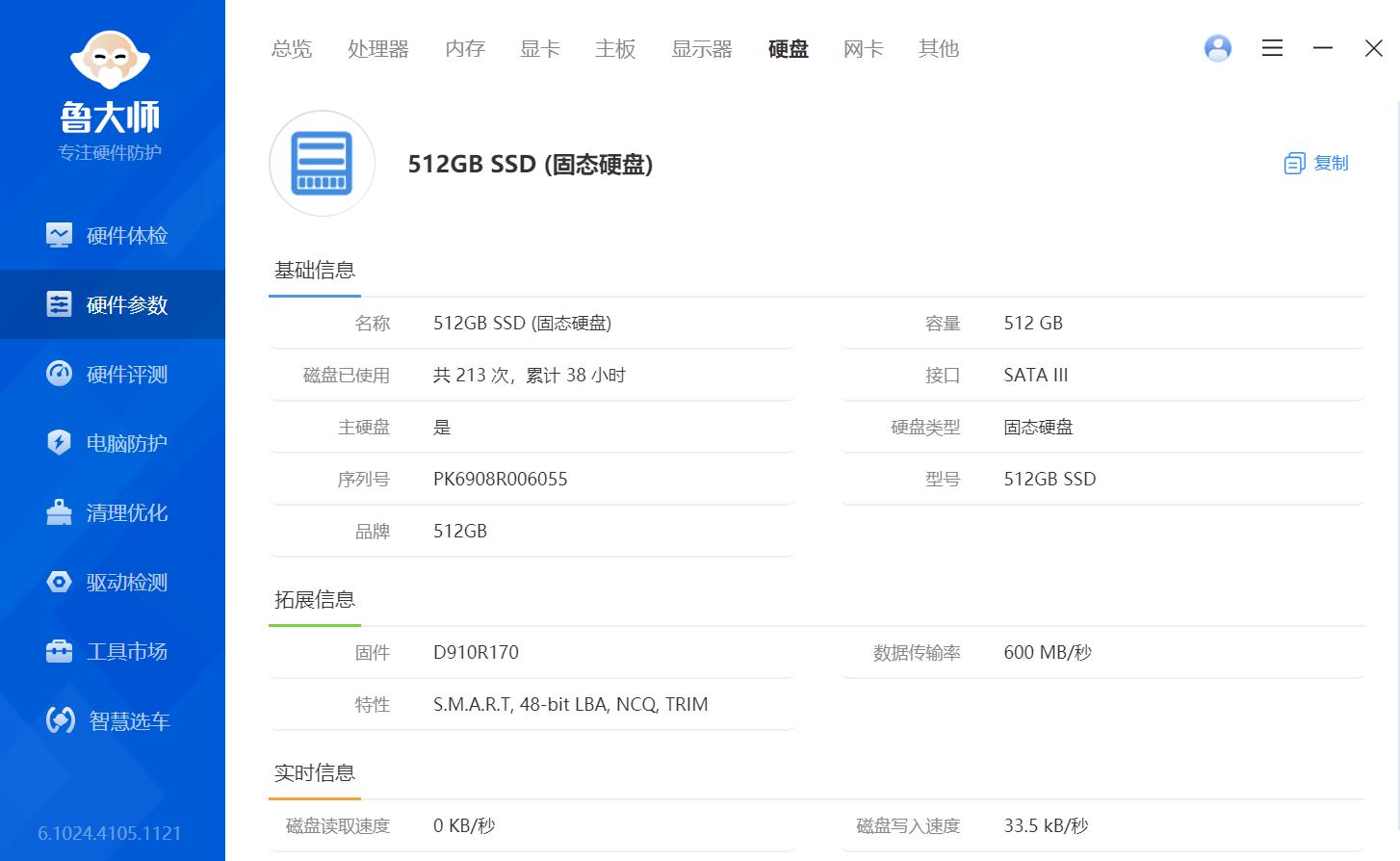Click firmware value D910R170
The width and height of the screenshot is (1400, 861).
click(x=476, y=652)
